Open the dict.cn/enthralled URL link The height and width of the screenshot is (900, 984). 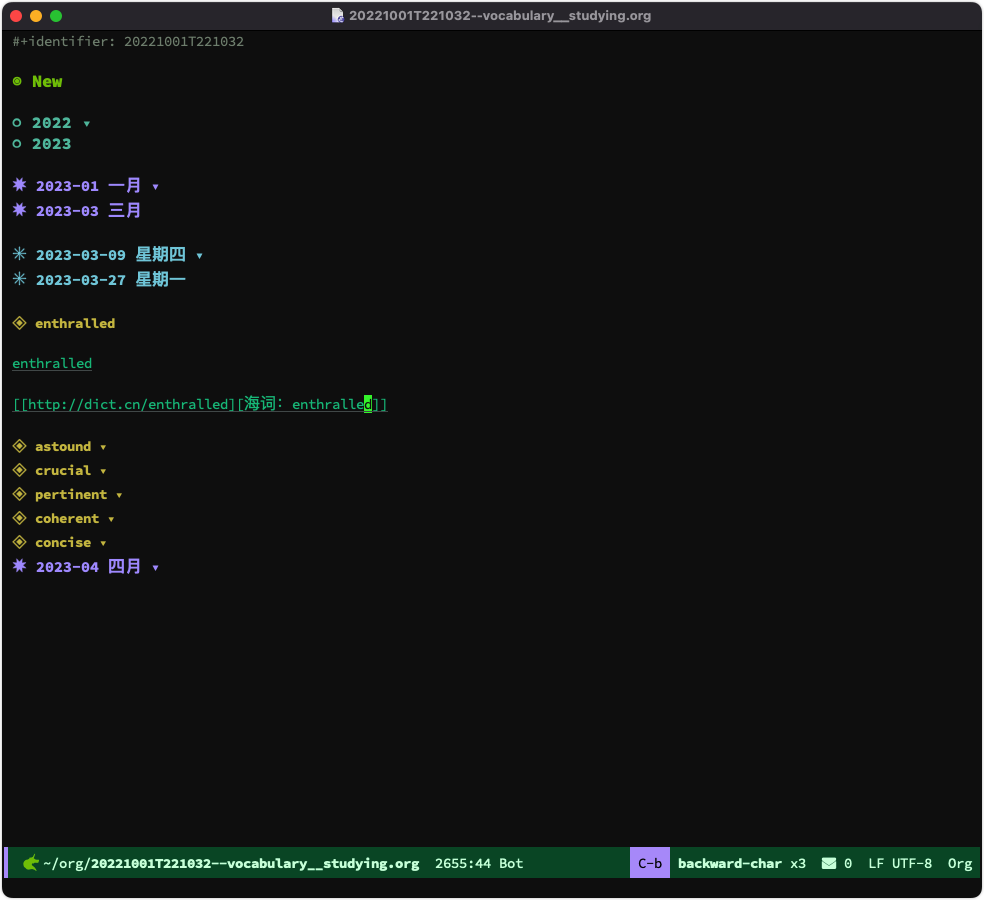(128, 404)
